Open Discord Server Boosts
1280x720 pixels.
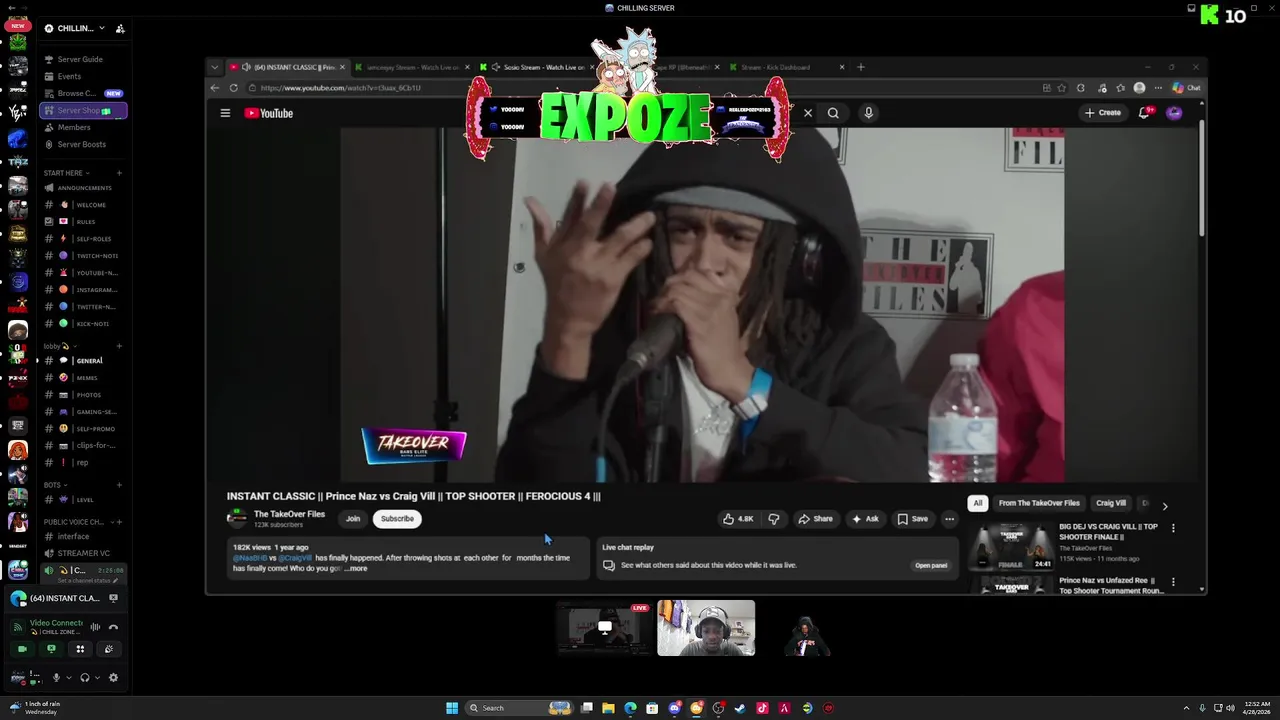(x=84, y=144)
